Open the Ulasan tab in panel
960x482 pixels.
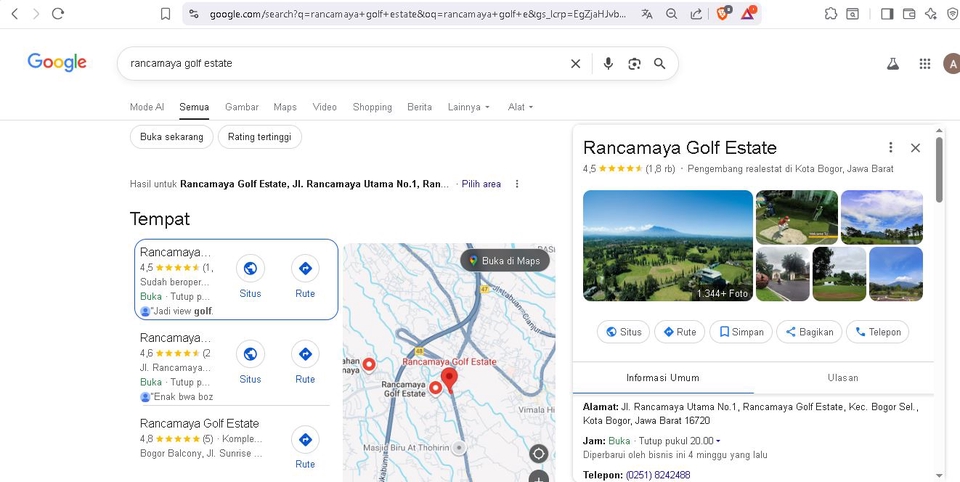click(x=843, y=378)
